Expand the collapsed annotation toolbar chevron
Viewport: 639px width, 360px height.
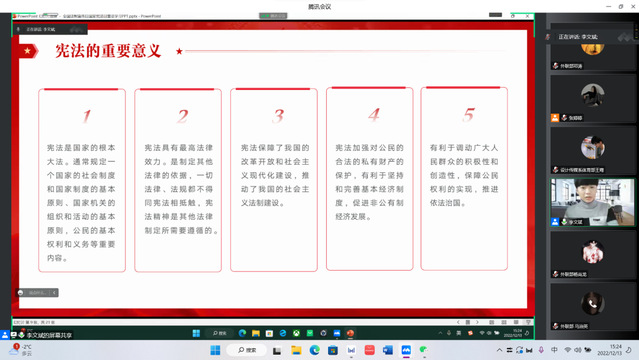tap(54, 293)
